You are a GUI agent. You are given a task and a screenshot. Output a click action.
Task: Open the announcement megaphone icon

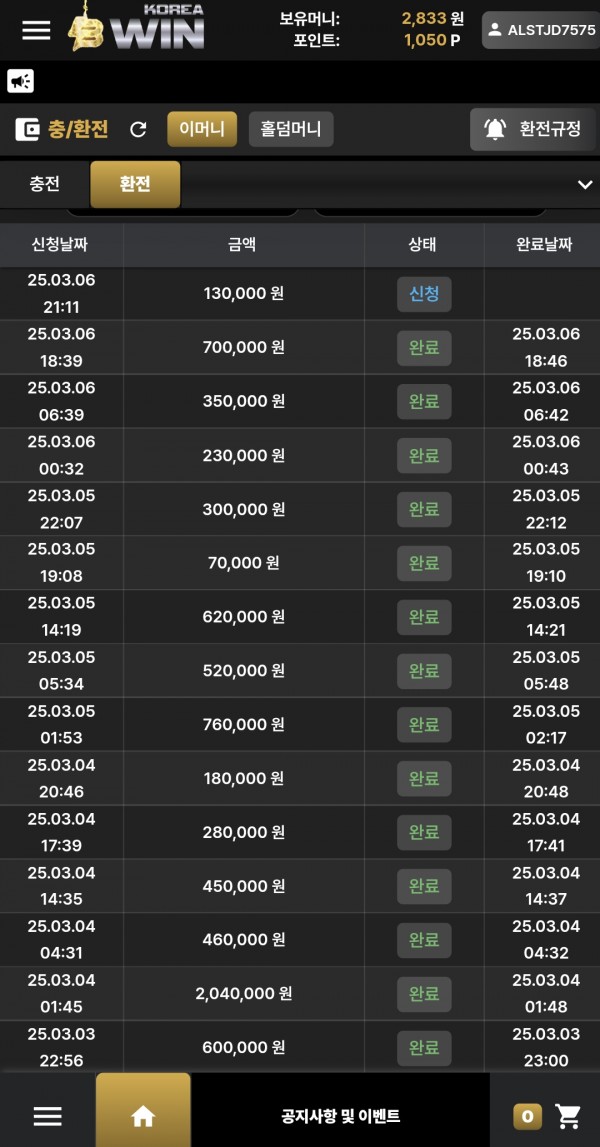(x=20, y=81)
